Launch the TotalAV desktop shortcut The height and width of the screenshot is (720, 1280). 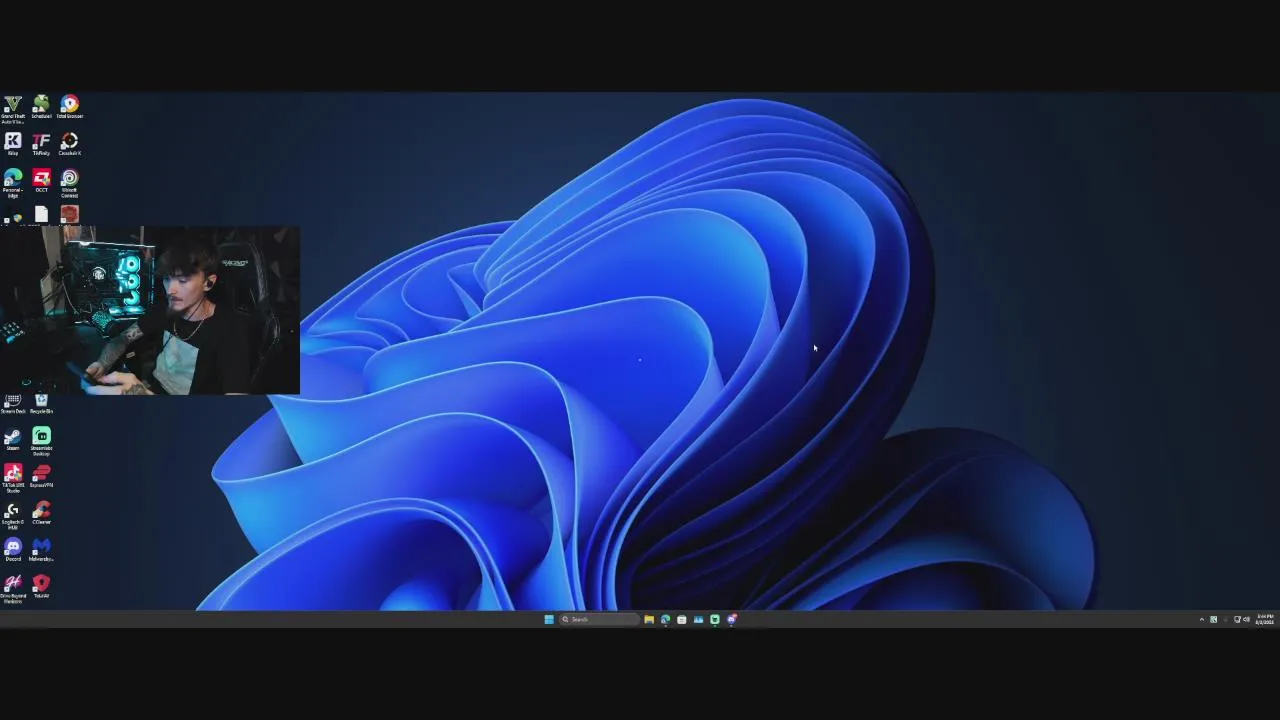(x=41, y=586)
